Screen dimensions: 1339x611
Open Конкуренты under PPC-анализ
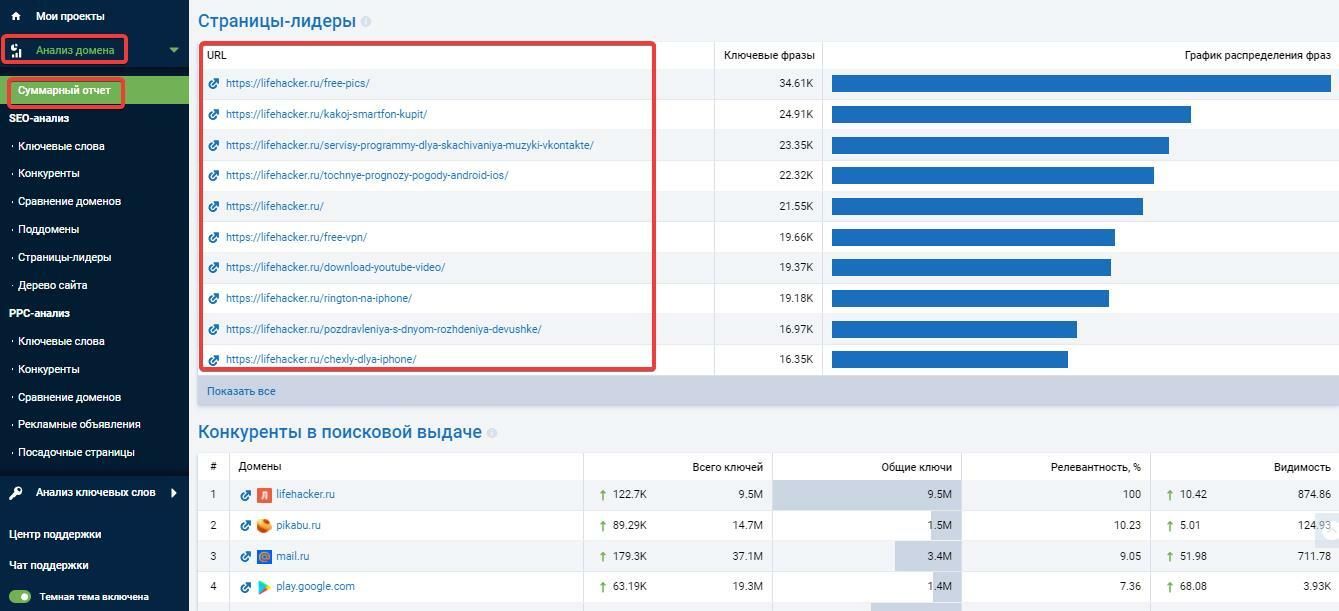(49, 369)
